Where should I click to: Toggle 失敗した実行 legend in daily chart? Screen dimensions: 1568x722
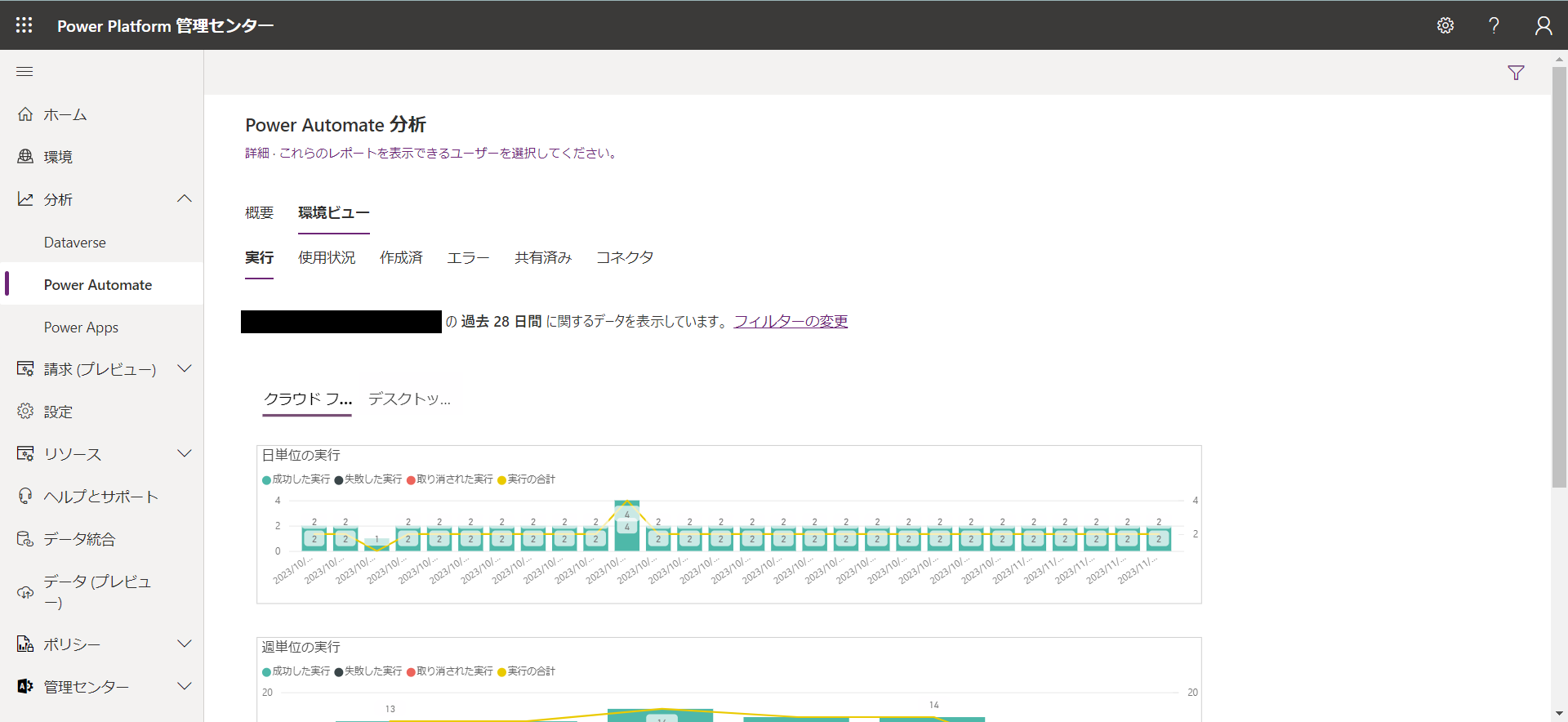[368, 479]
